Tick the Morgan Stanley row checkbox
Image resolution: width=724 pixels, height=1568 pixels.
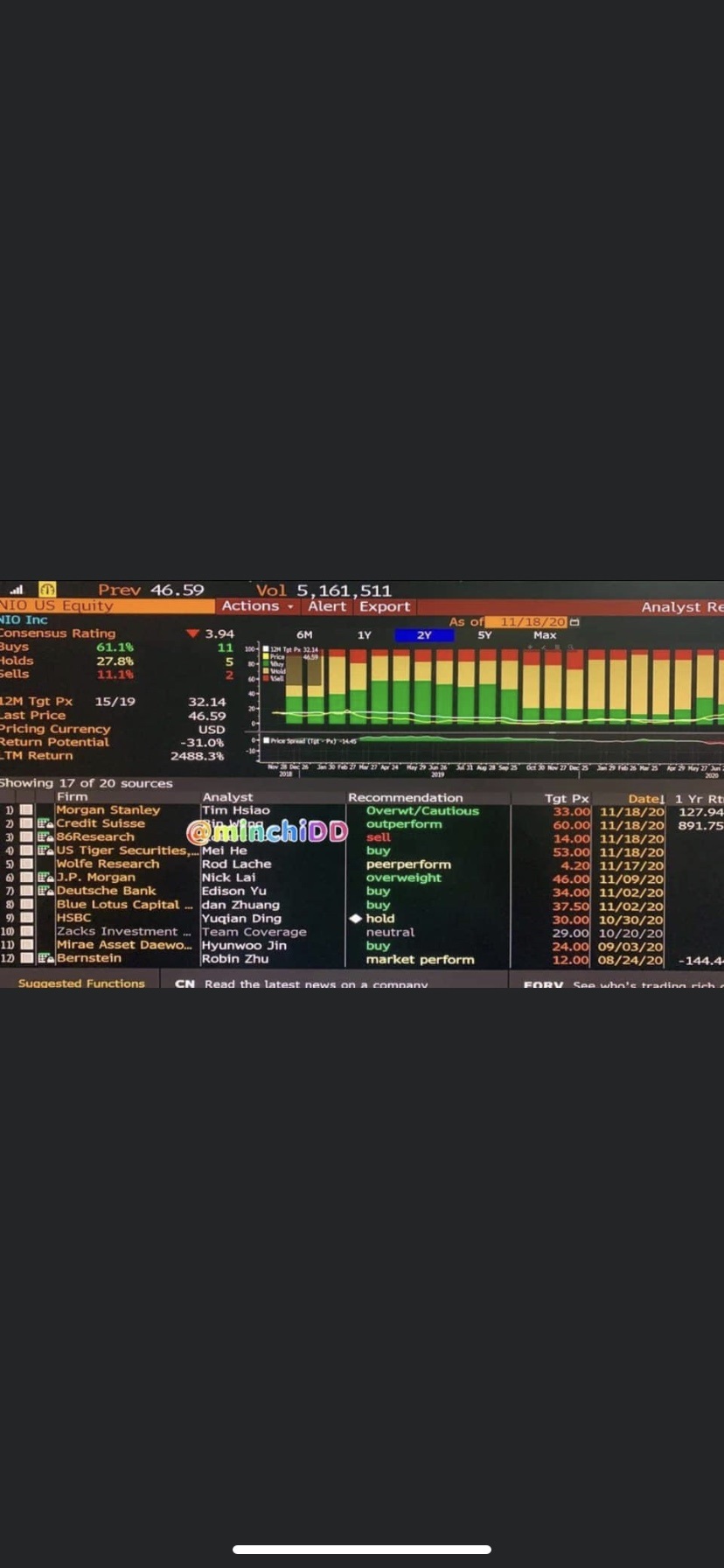[26, 810]
